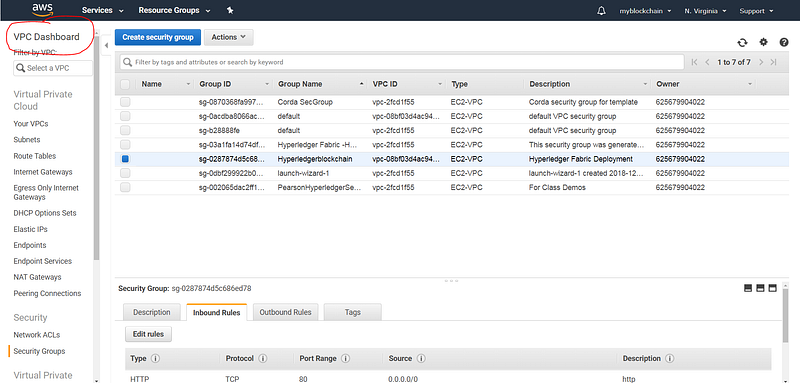Maximize the details pane layout icon
Screen dimensions: 800x383
(x=772, y=288)
